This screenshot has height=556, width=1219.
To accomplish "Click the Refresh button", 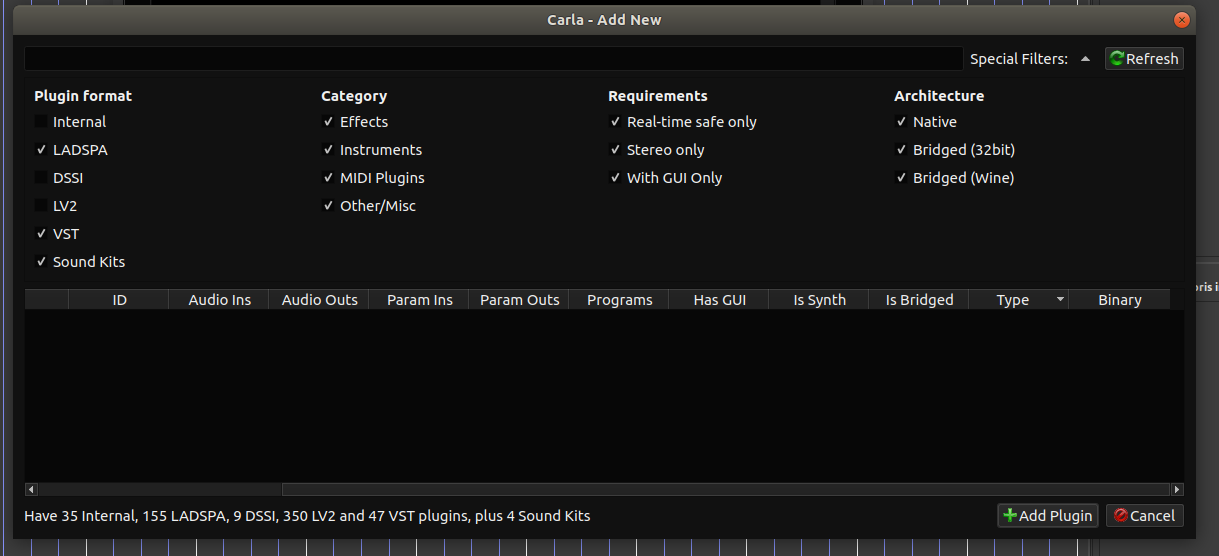I will point(1144,59).
